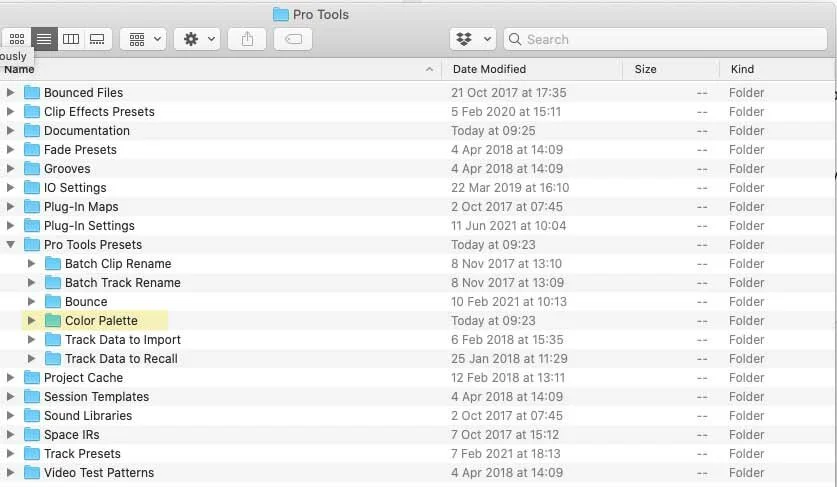Image resolution: width=837 pixels, height=487 pixels.
Task: Expand the IO Settings folder
Action: pyautogui.click(x=10, y=187)
